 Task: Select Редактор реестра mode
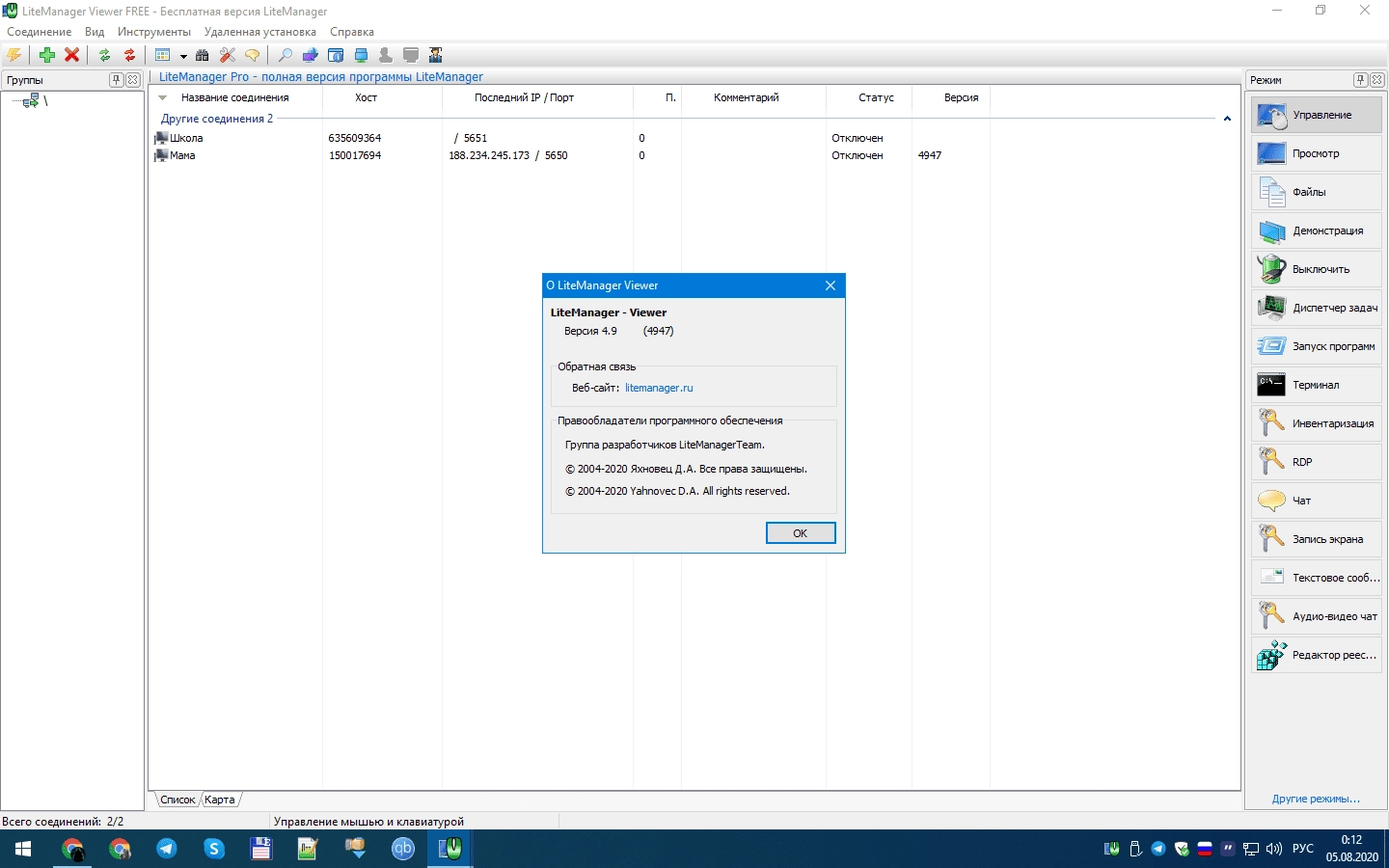(1317, 655)
